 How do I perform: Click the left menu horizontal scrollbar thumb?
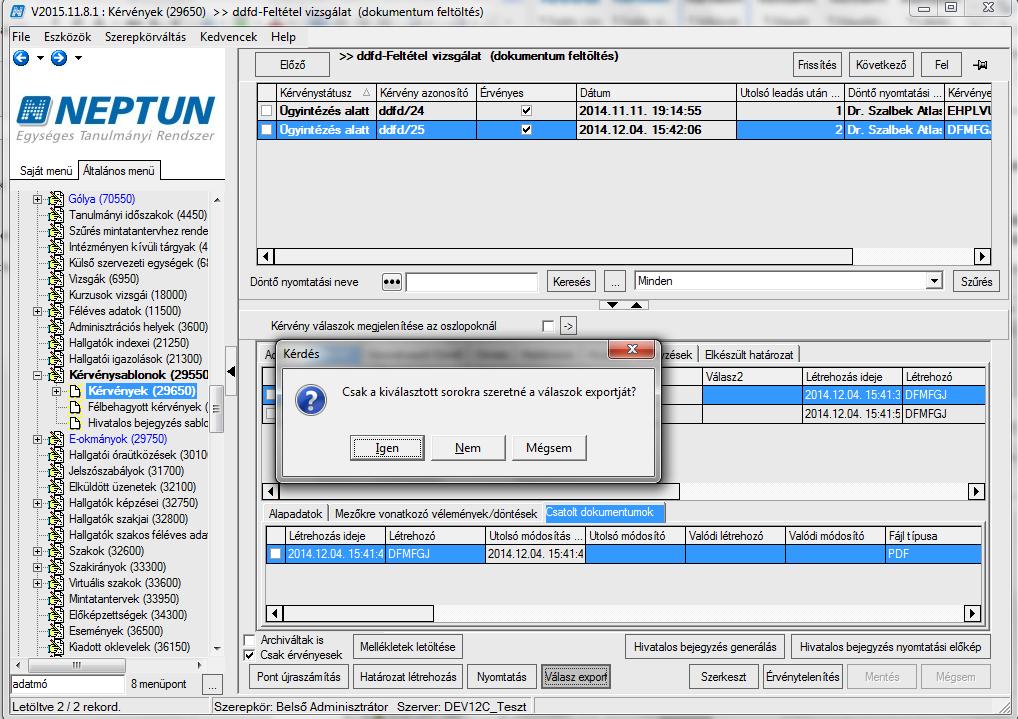77,665
